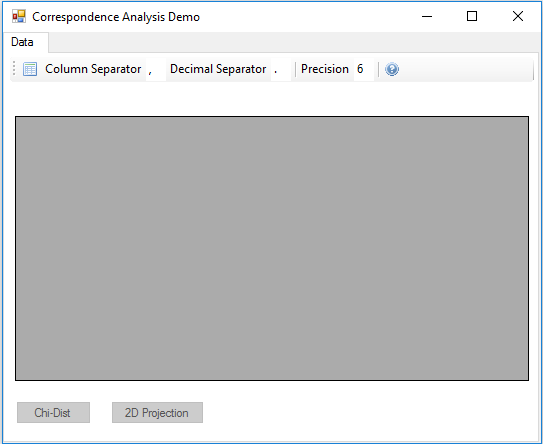The image size is (543, 444).
Task: Maximize the Correspondence Analysis Demo window
Action: click(x=472, y=16)
